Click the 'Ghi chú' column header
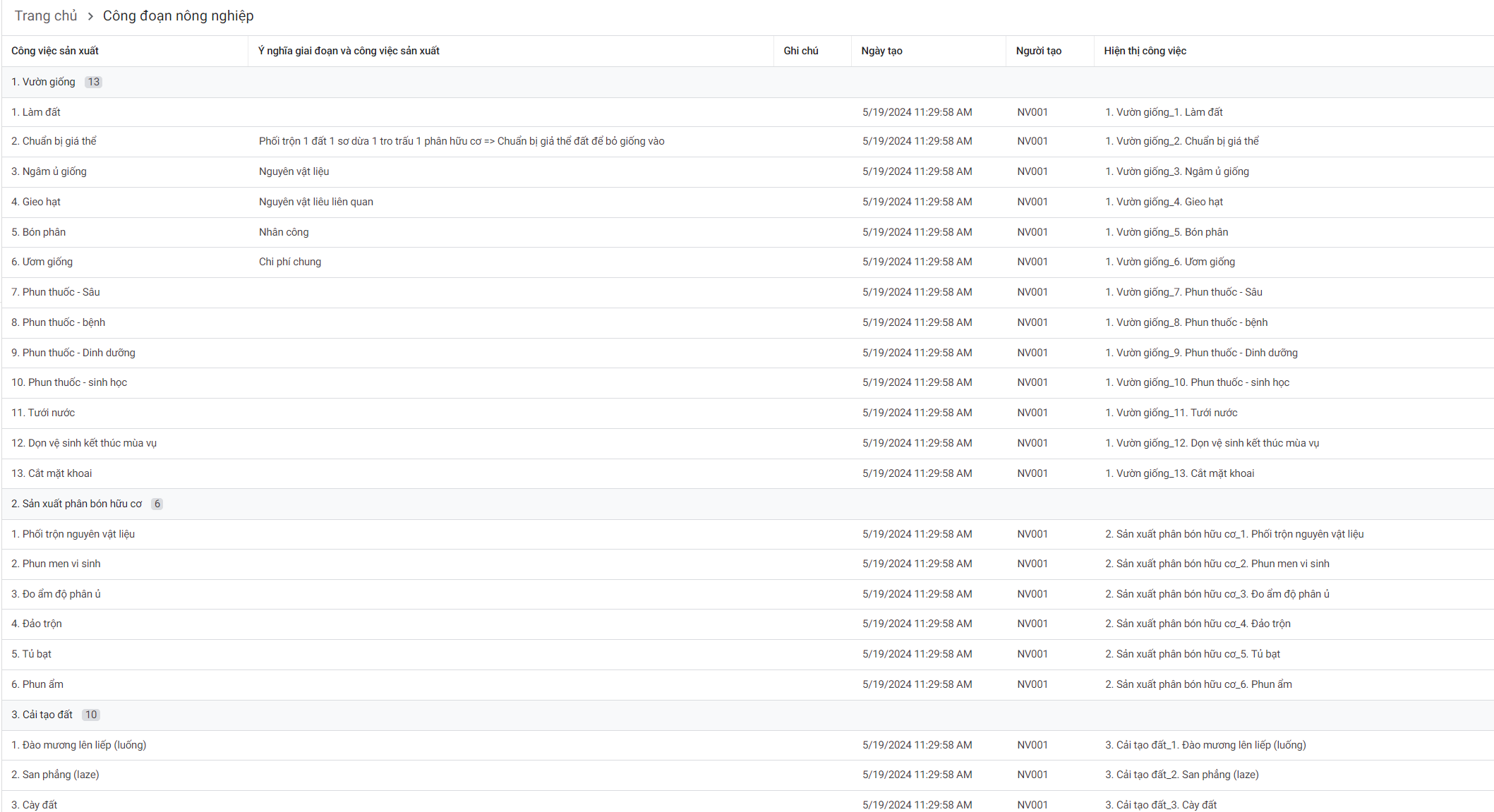The height and width of the screenshot is (812, 1494). click(800, 51)
